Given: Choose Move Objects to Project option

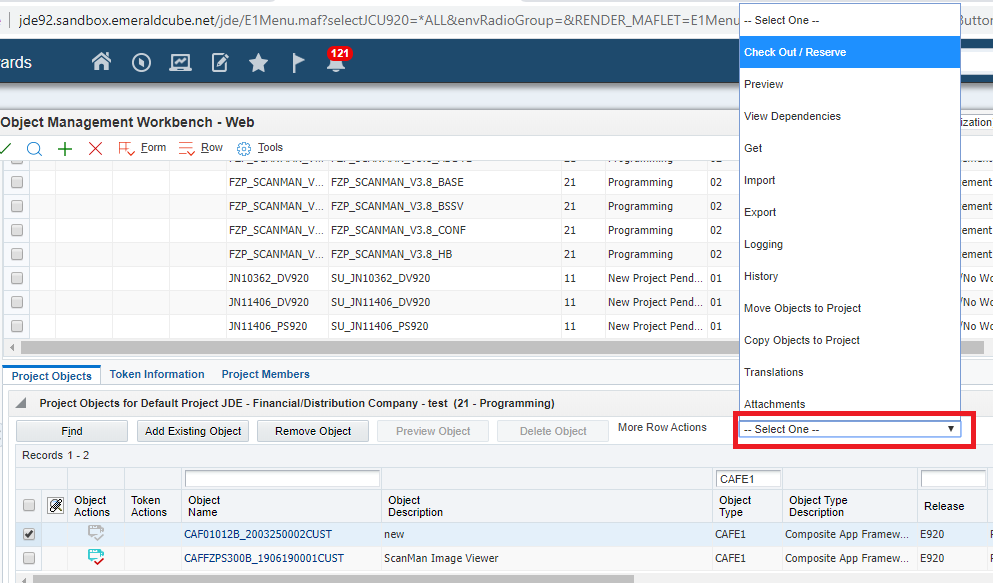Looking at the screenshot, I should [x=850, y=308].
